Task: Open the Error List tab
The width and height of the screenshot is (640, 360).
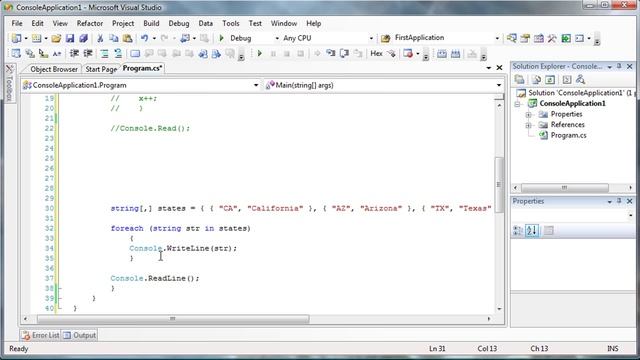Action: tap(41, 335)
